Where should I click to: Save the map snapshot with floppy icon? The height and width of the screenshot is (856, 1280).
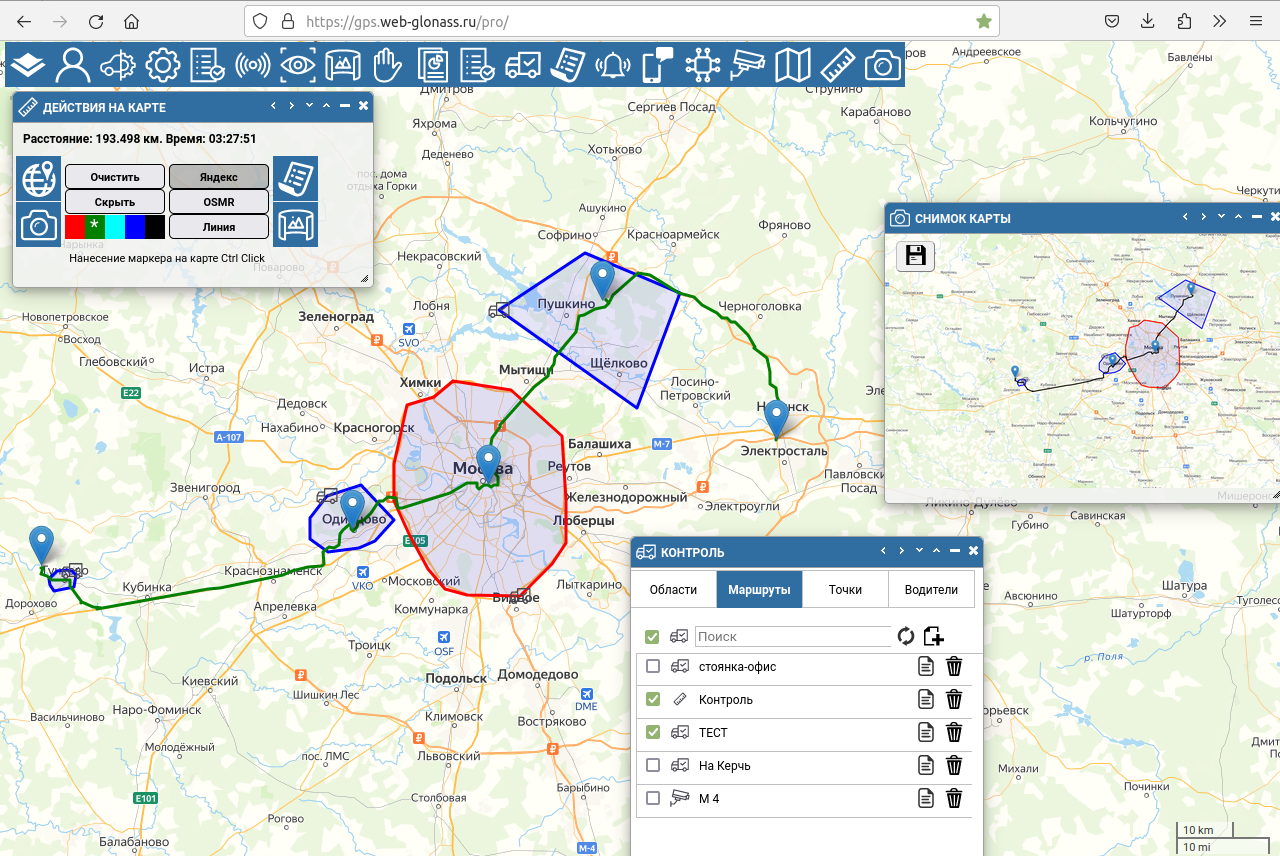click(x=915, y=256)
